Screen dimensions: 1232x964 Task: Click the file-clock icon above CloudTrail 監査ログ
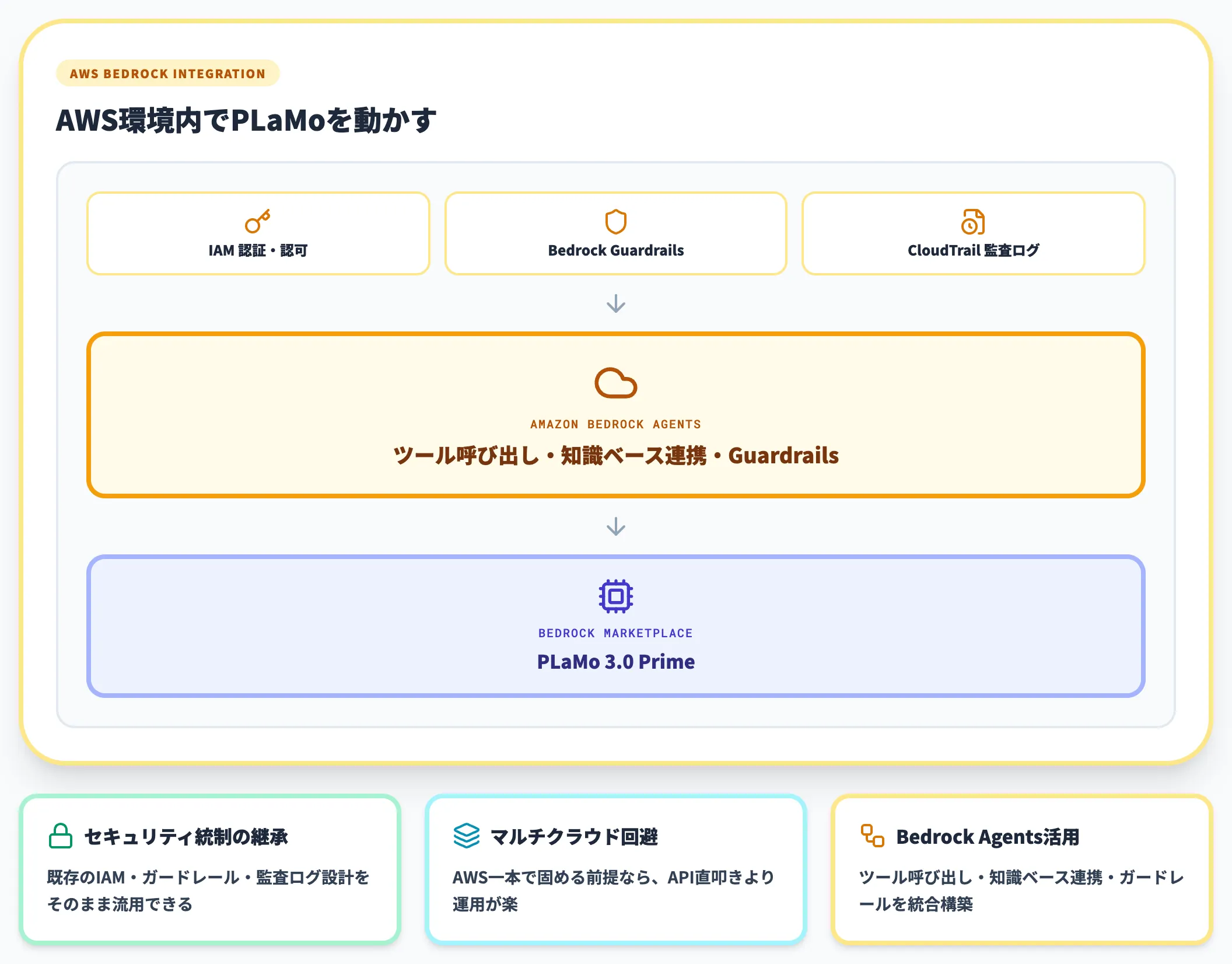[973, 221]
